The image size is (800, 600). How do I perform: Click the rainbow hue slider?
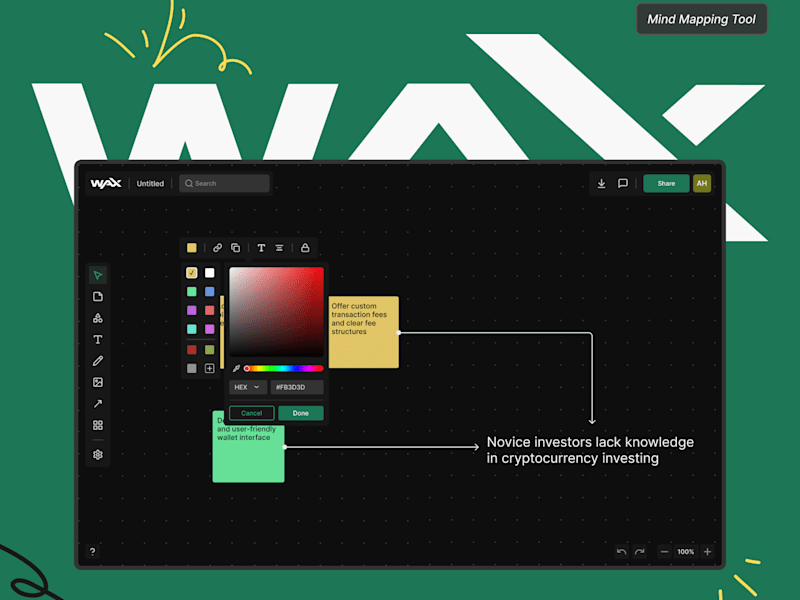click(284, 368)
